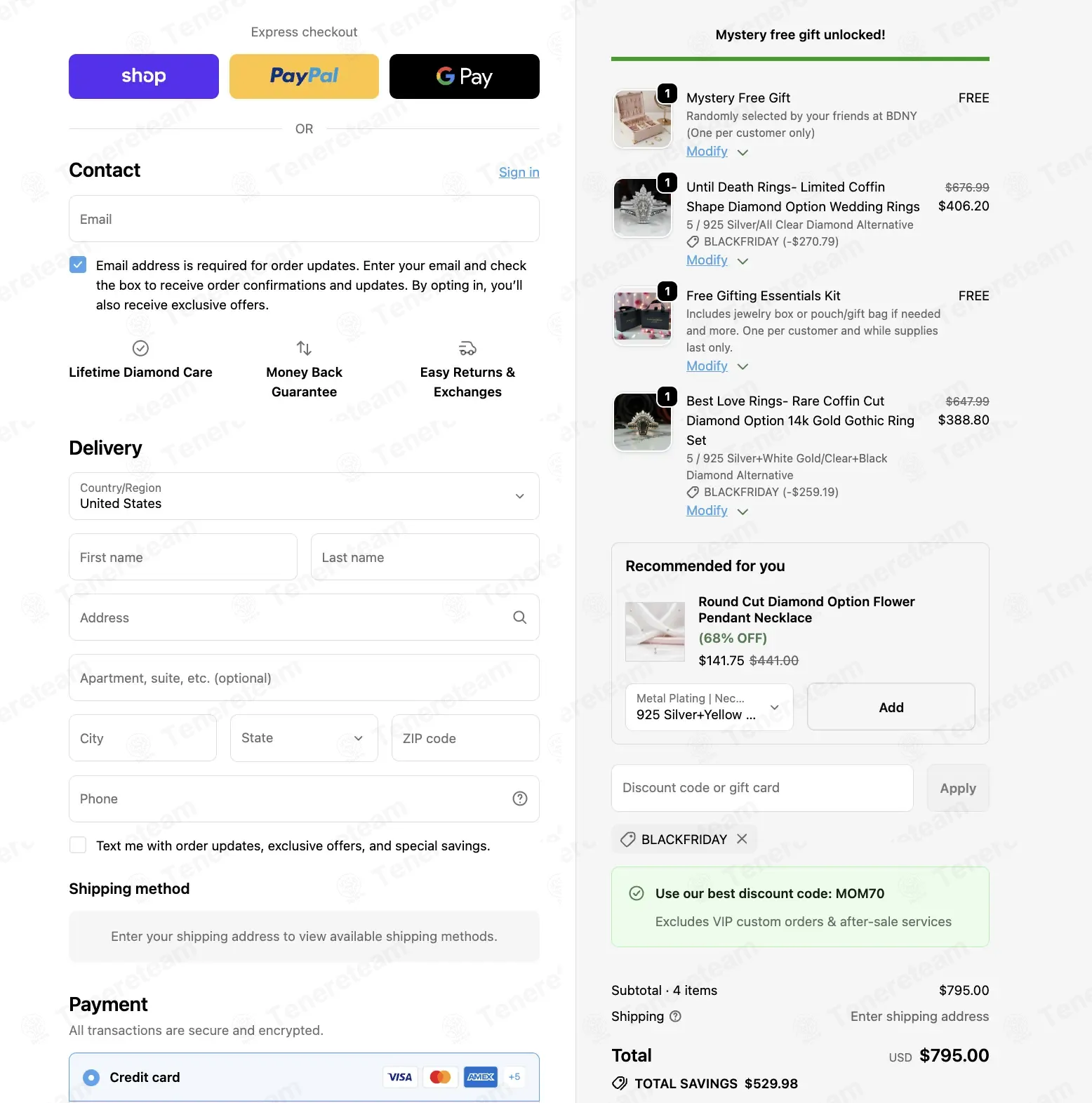This screenshot has width=1092, height=1103.
Task: Check the text me order updates box
Action: 78,845
